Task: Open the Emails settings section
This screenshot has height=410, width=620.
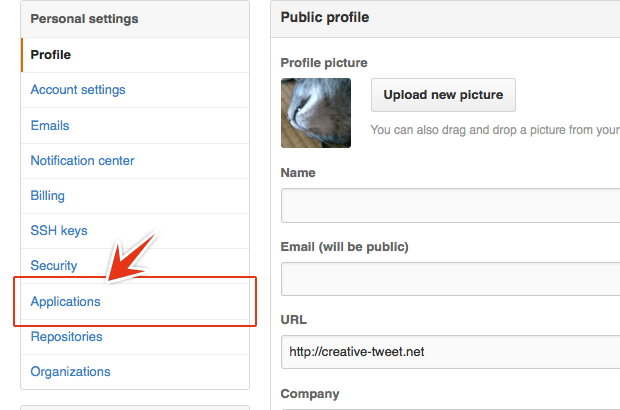Action: coord(50,125)
